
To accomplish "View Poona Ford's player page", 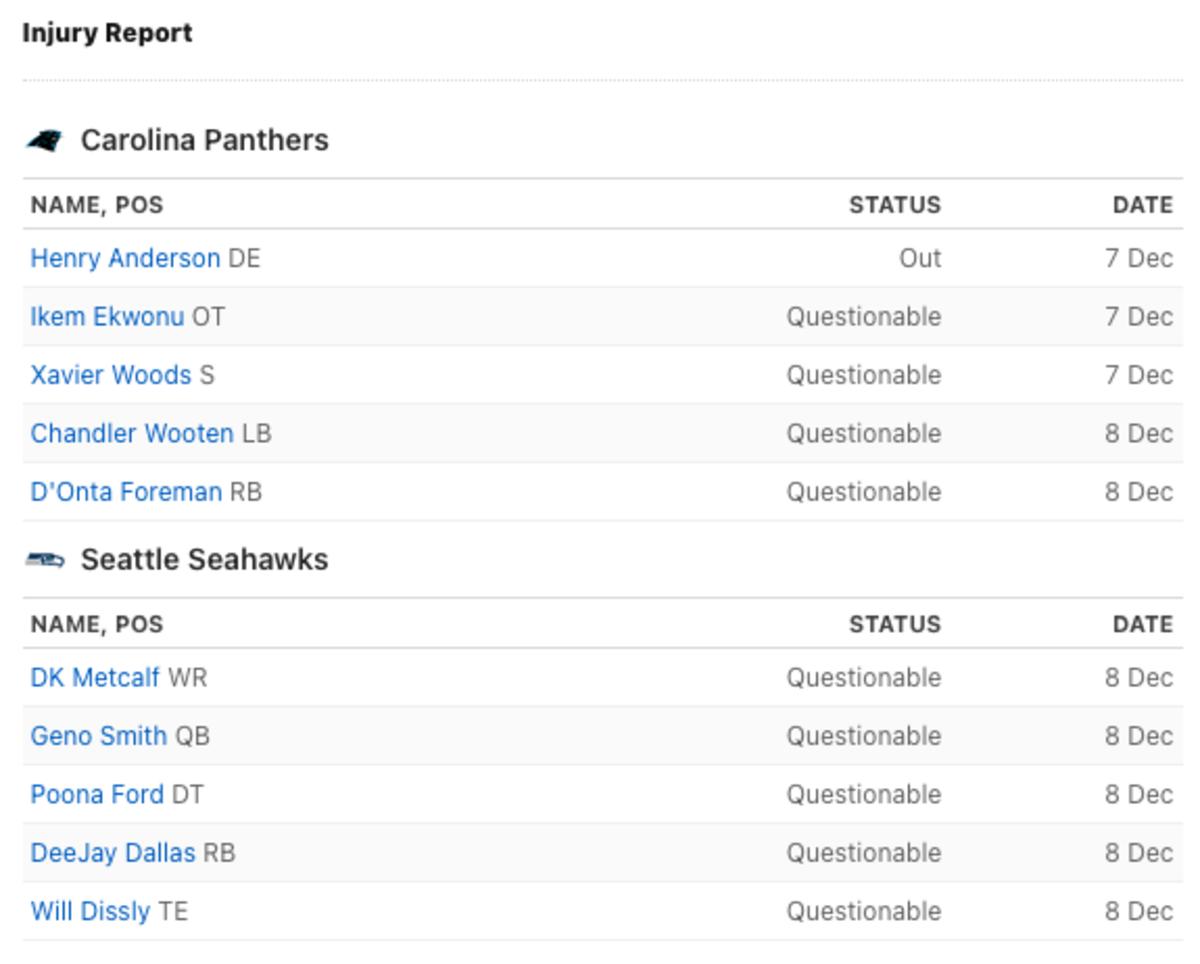I will [x=97, y=795].
